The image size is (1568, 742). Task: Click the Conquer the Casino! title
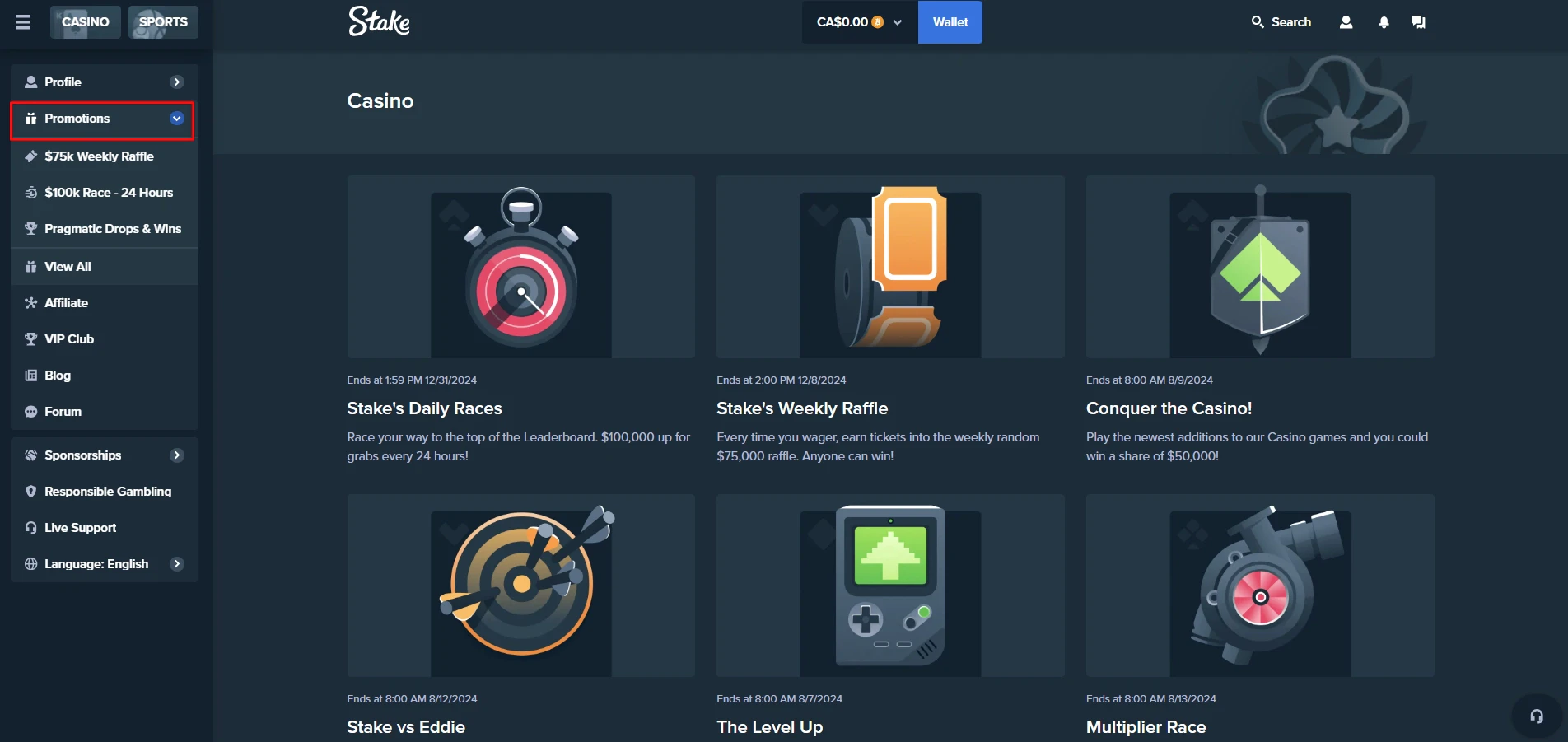tap(1169, 408)
